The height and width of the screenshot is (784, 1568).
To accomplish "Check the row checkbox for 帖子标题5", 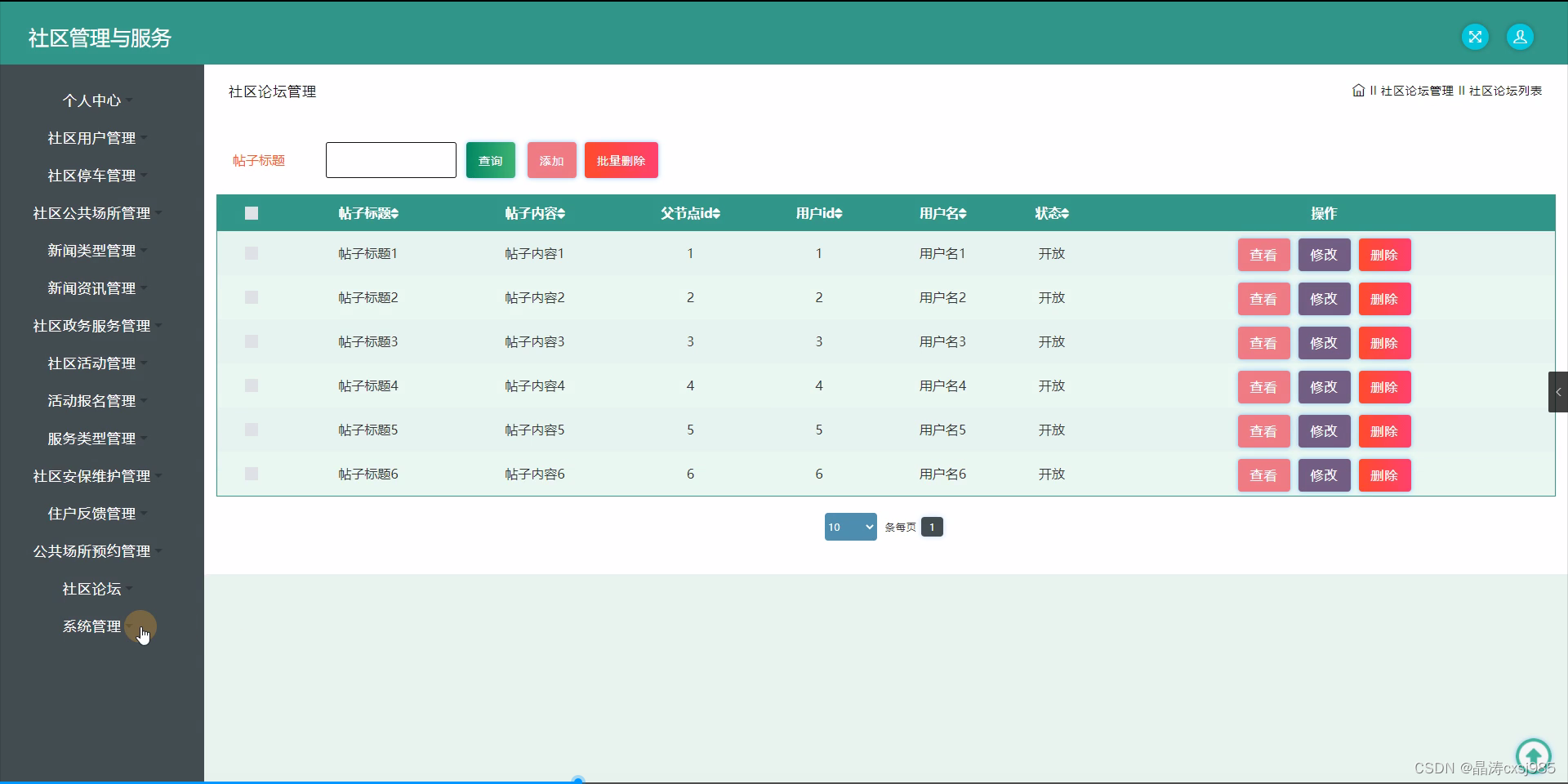I will 252,430.
